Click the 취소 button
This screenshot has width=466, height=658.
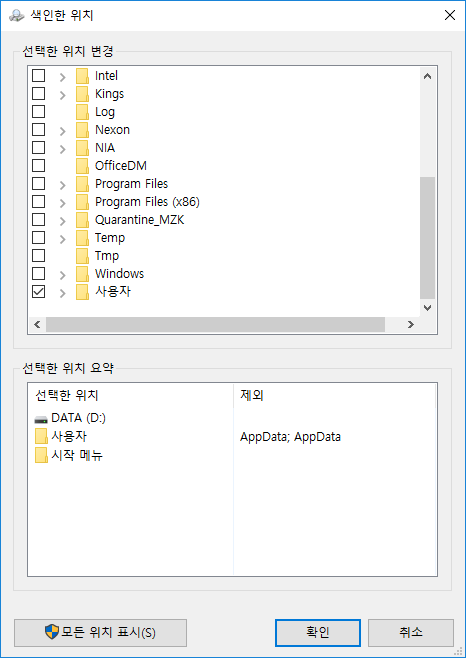(x=411, y=633)
